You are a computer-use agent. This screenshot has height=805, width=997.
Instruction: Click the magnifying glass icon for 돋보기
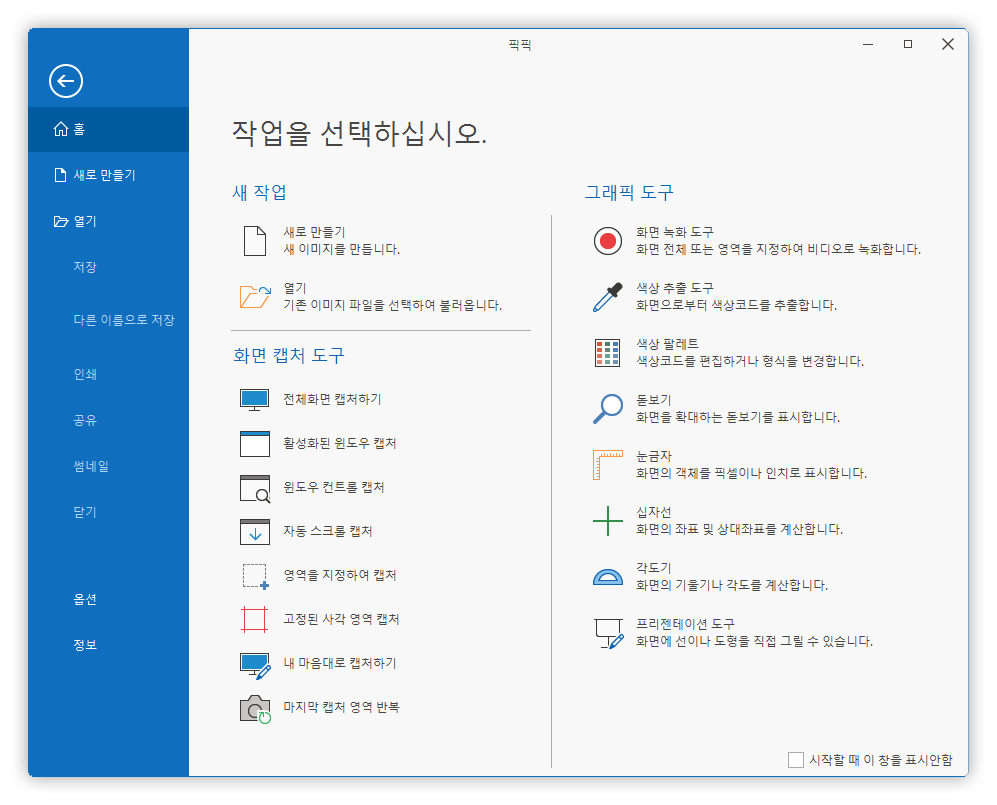tap(608, 409)
